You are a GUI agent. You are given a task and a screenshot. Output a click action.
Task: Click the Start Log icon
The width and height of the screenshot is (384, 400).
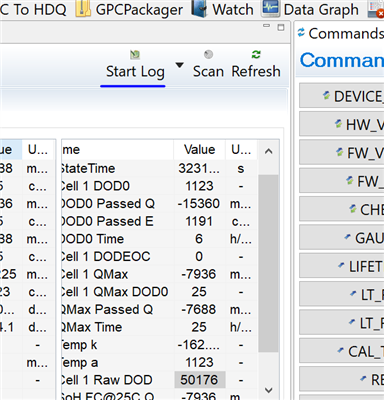click(x=135, y=55)
